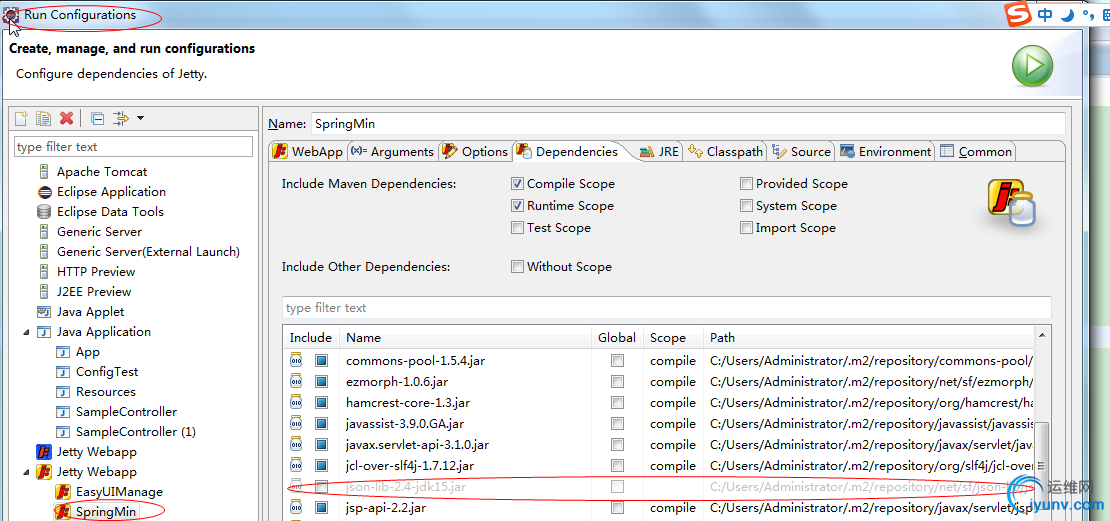1110x521 pixels.
Task: Switch to the WebApp tab
Action: point(308,151)
